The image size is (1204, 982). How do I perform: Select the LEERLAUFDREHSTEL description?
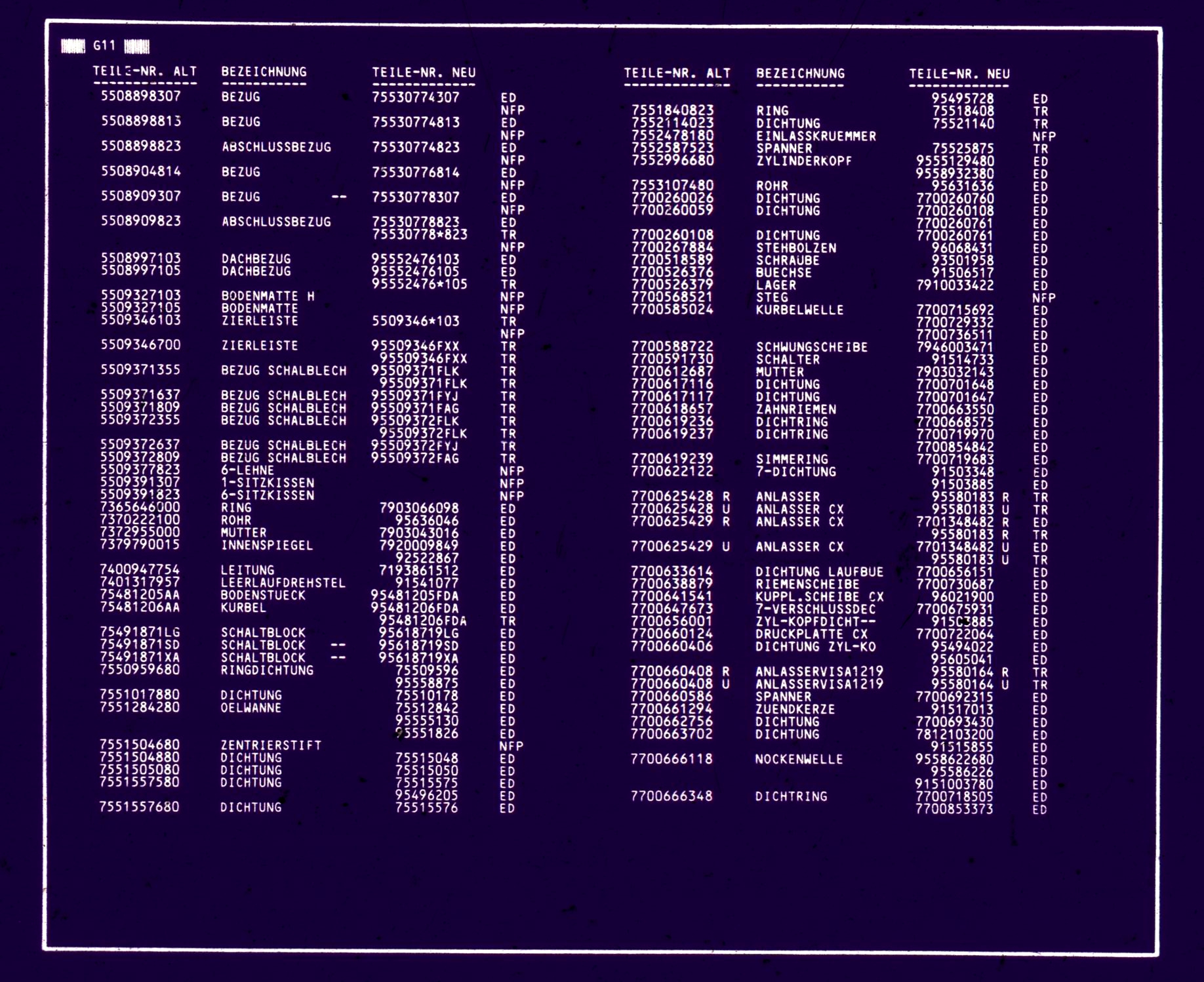point(283,583)
